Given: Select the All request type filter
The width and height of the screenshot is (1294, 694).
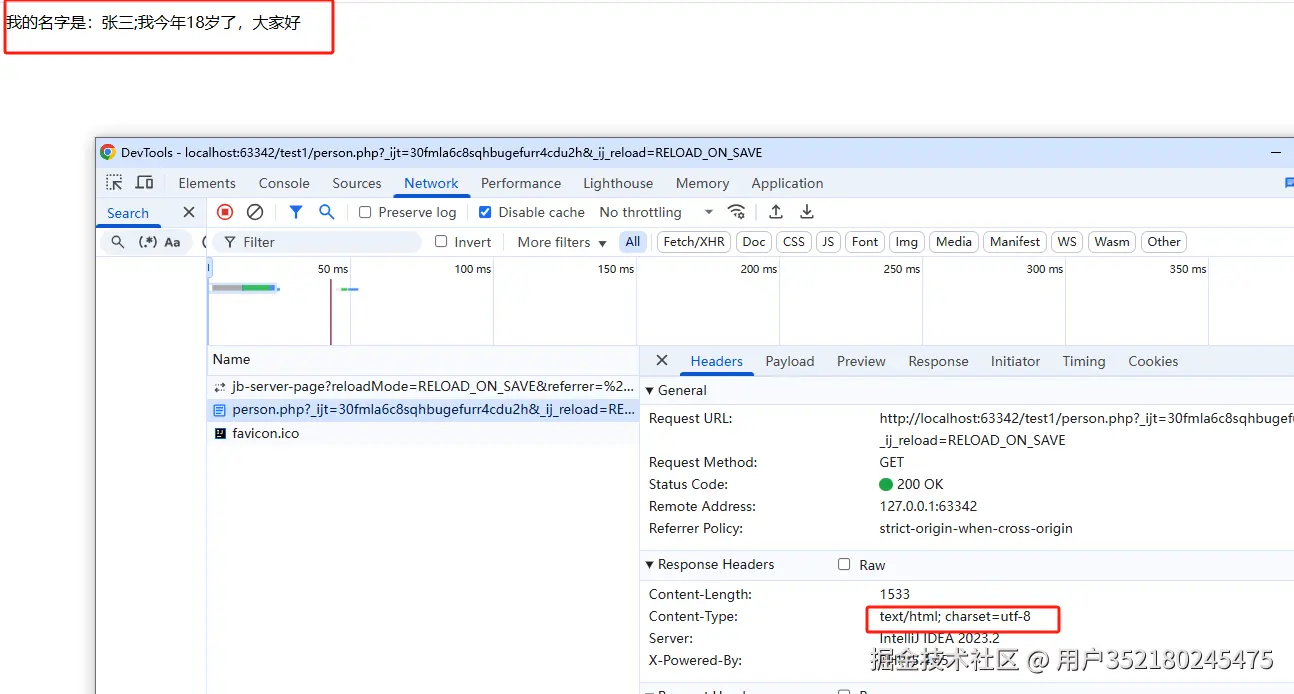Looking at the screenshot, I should coord(633,241).
